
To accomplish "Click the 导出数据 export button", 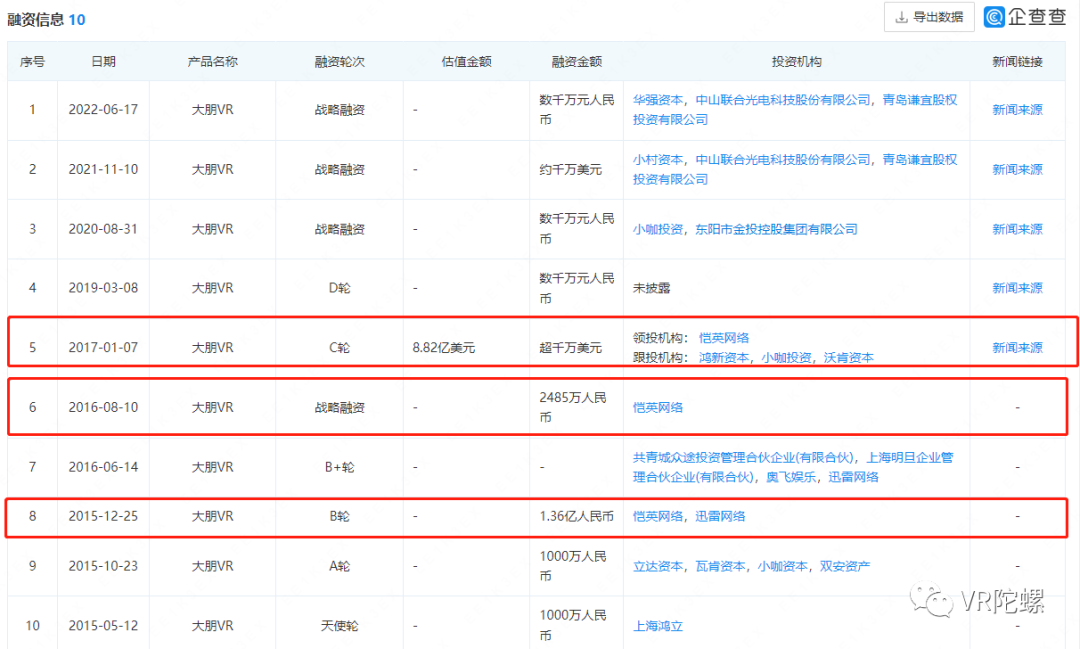I will [x=929, y=17].
